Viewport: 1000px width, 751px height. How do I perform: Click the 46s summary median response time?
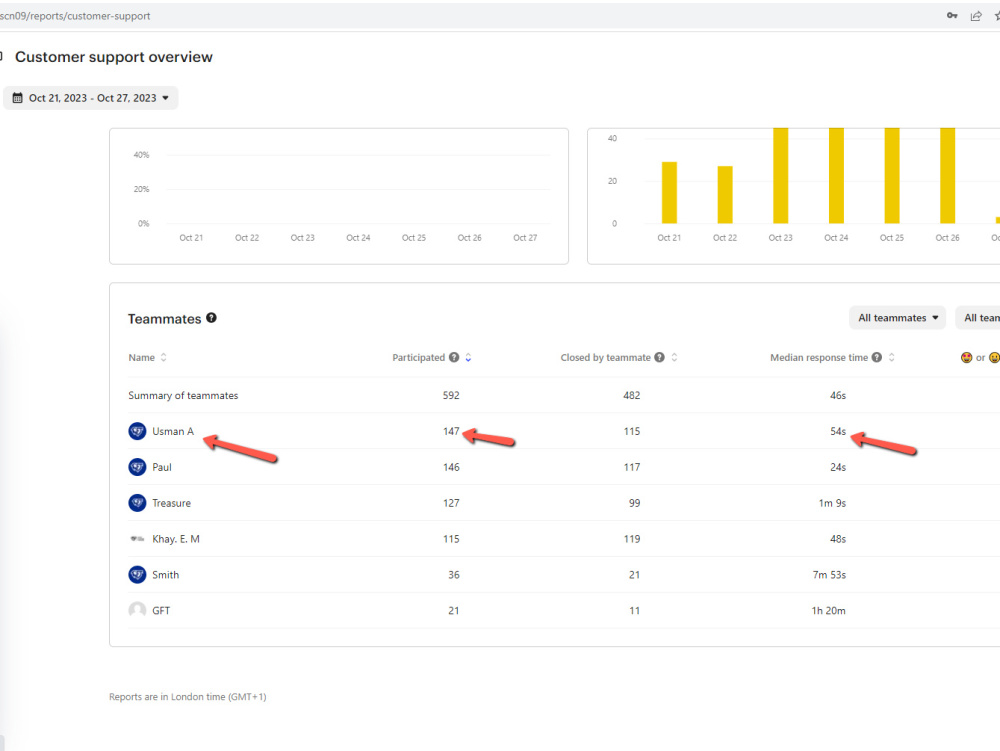click(x=838, y=395)
